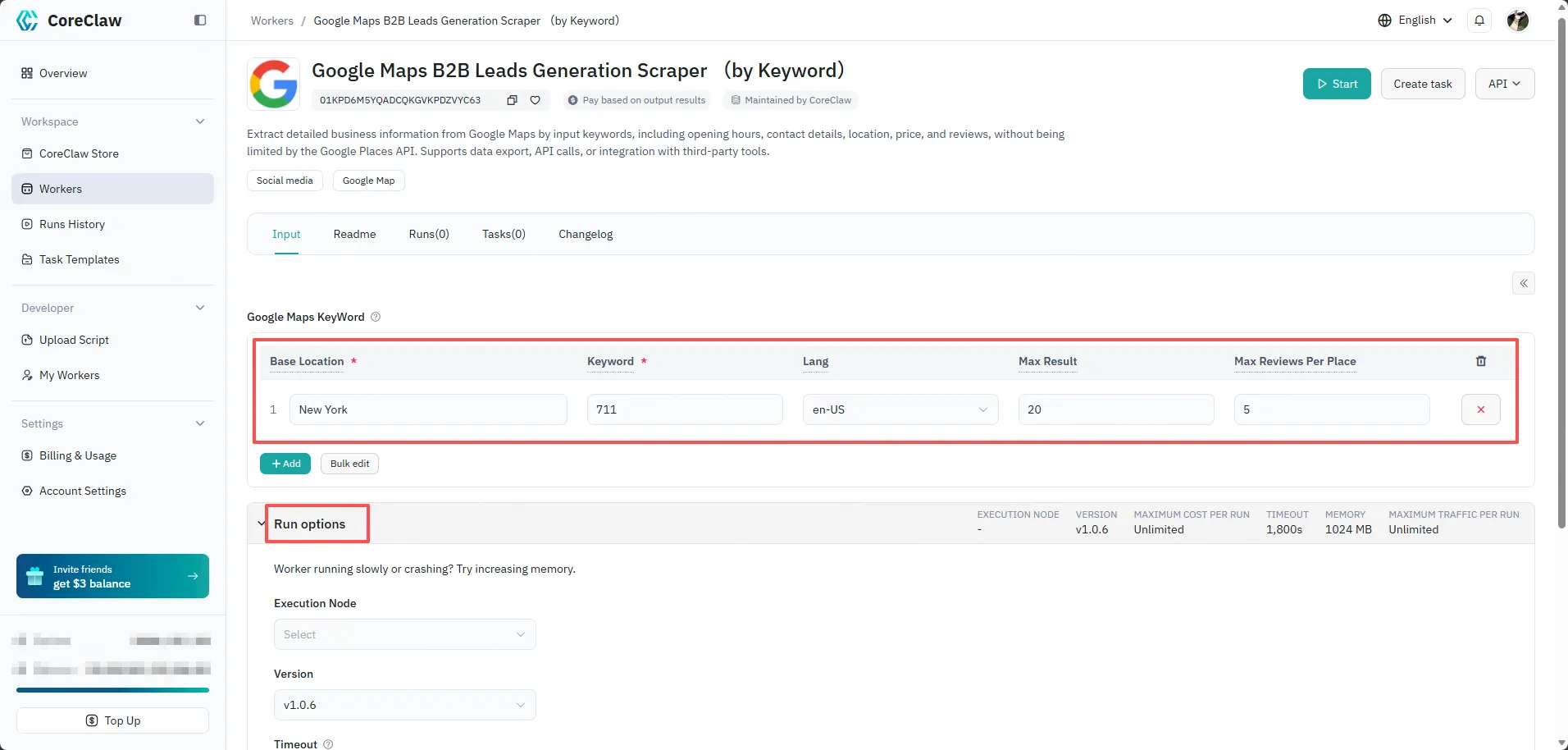
Task: Collapse the Settings section
Action: 200,423
